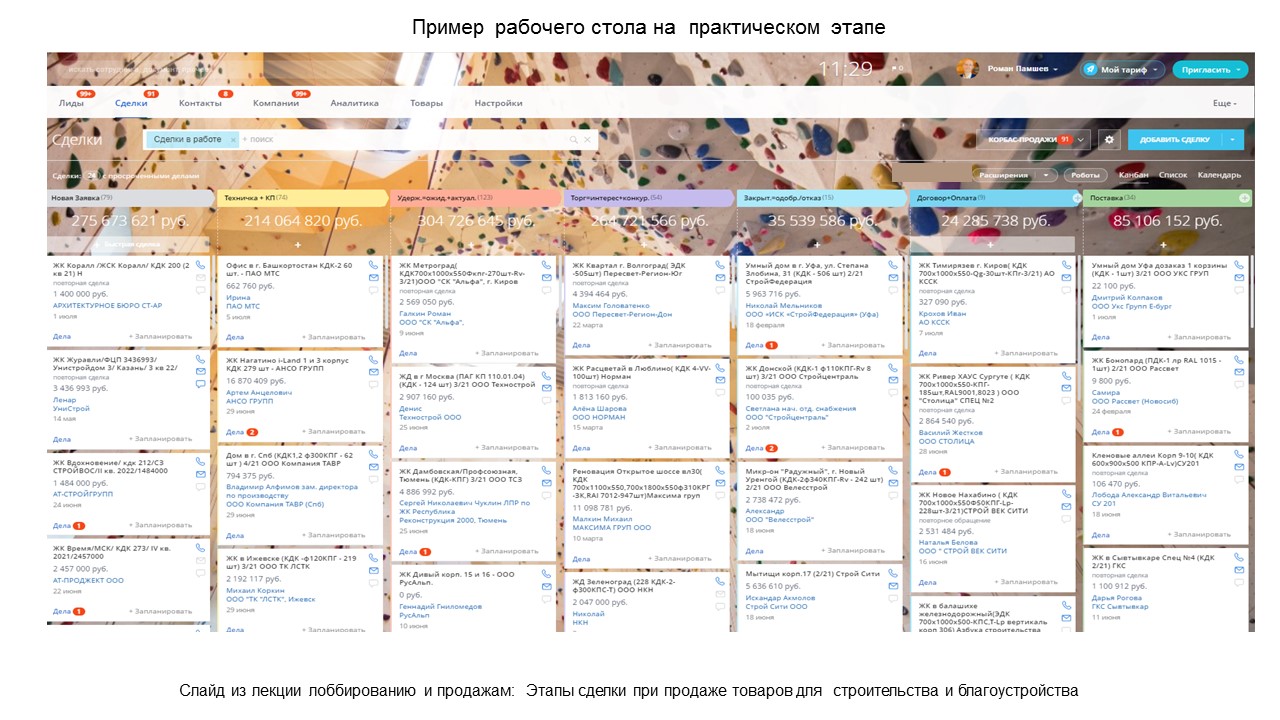
Task: Switch to Календарь view
Action: click(1219, 175)
